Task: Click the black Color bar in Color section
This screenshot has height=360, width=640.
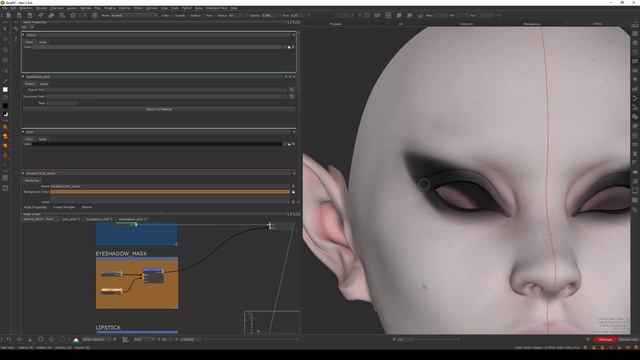Action: 157,144
